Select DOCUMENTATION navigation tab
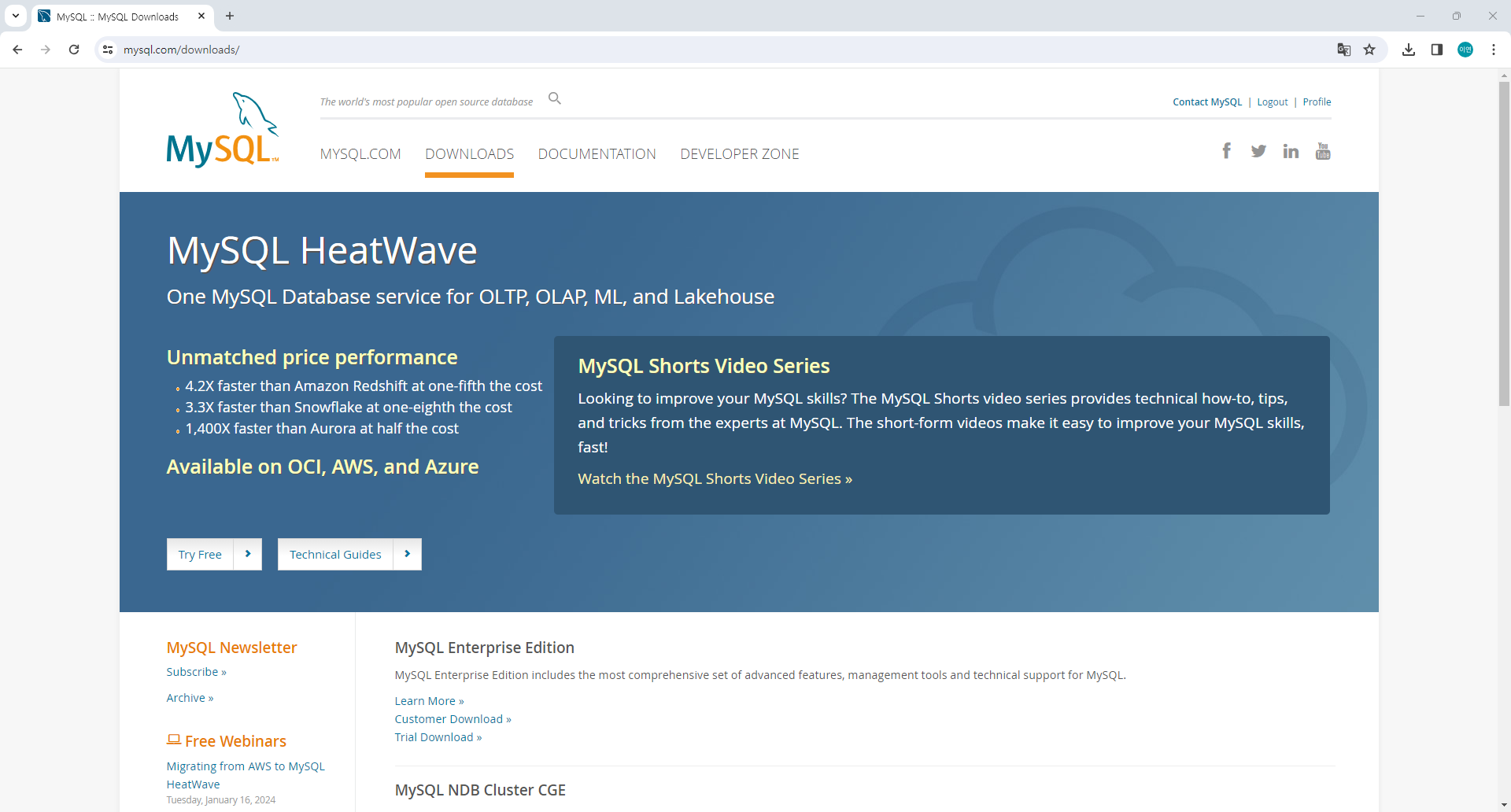This screenshot has height=812, width=1511. tap(597, 154)
